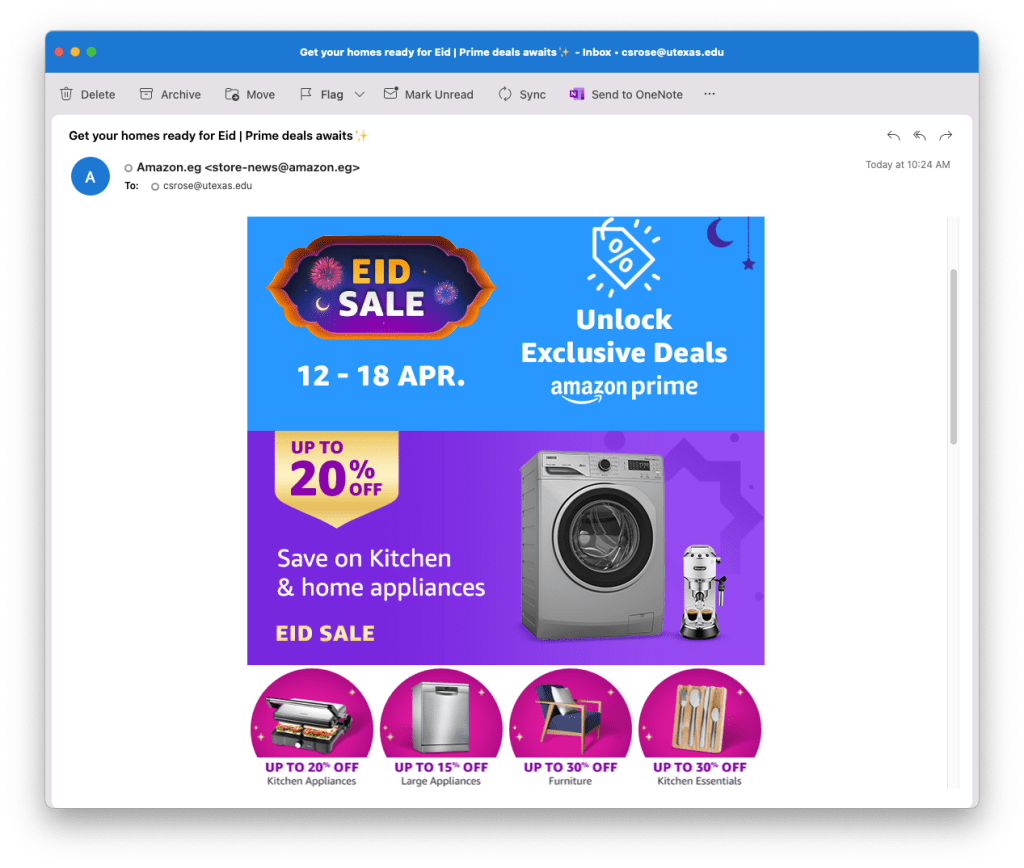The width and height of the screenshot is (1024, 868).
Task: Click recipient csrose@utexas.edu
Action: click(207, 186)
